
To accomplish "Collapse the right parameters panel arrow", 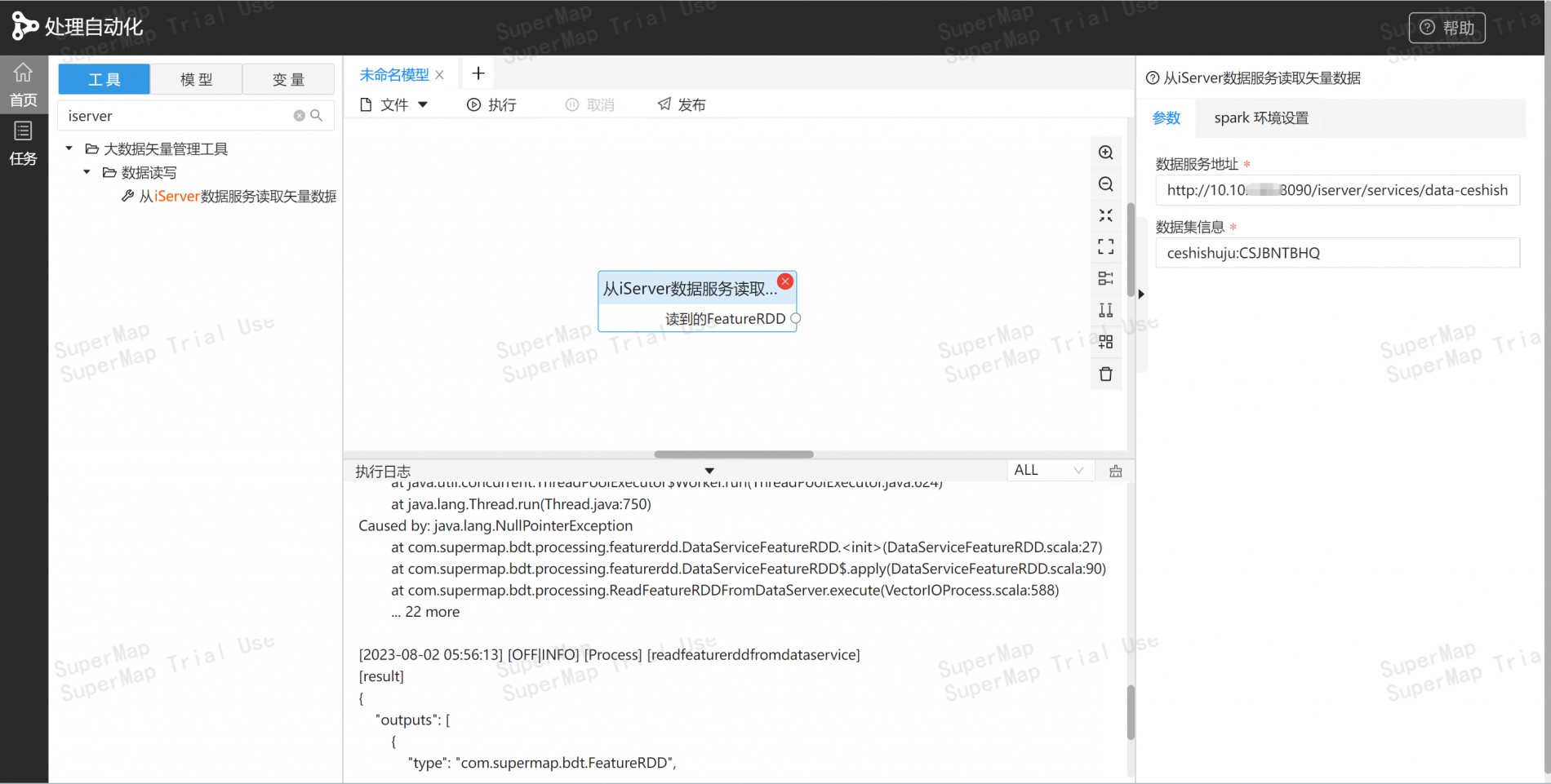I will tap(1141, 294).
